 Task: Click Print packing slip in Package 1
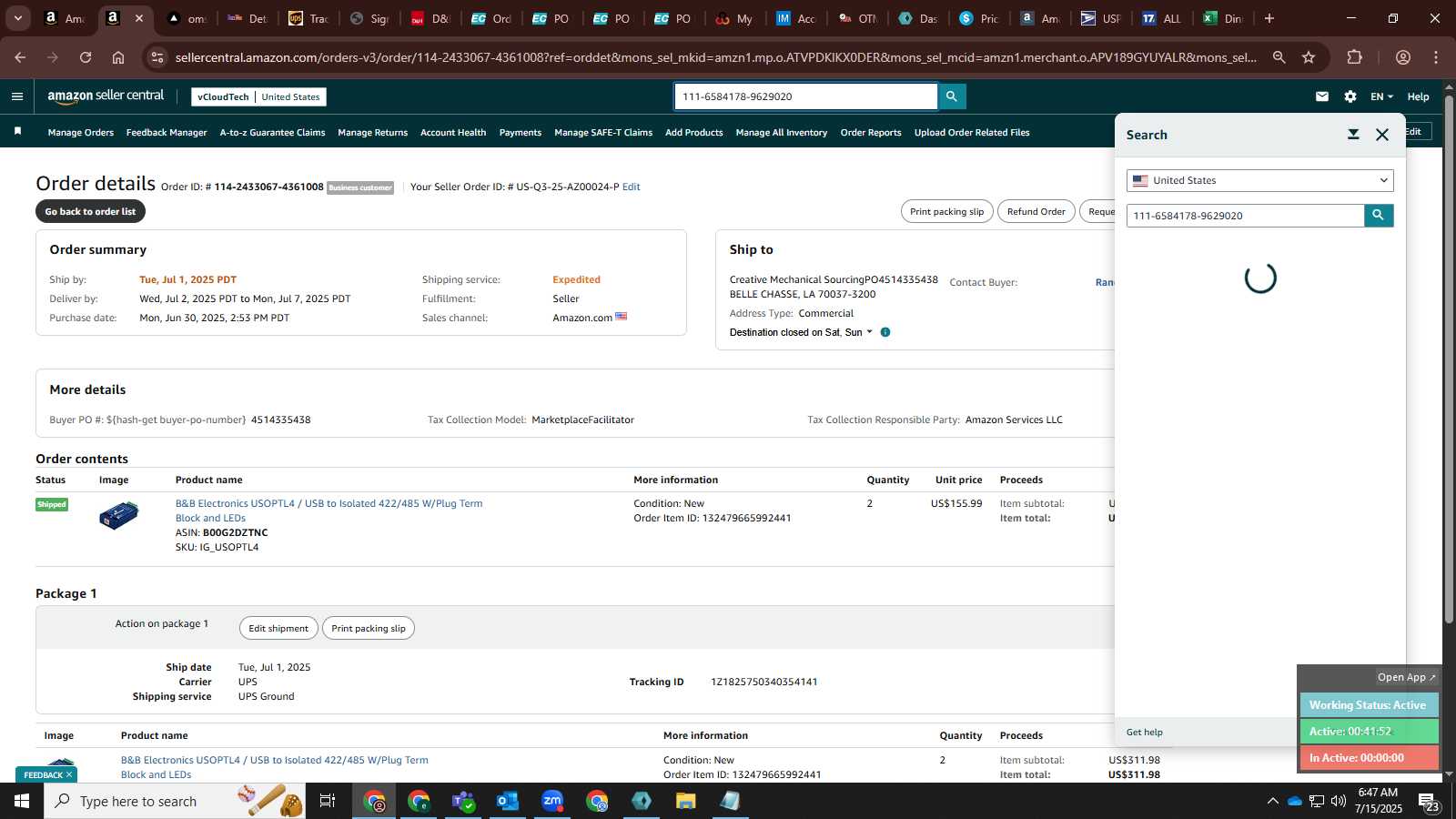coord(369,628)
